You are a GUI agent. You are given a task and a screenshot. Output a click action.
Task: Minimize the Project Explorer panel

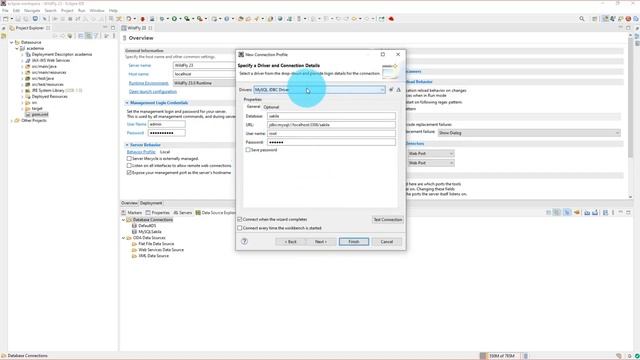pyautogui.click(x=105, y=28)
